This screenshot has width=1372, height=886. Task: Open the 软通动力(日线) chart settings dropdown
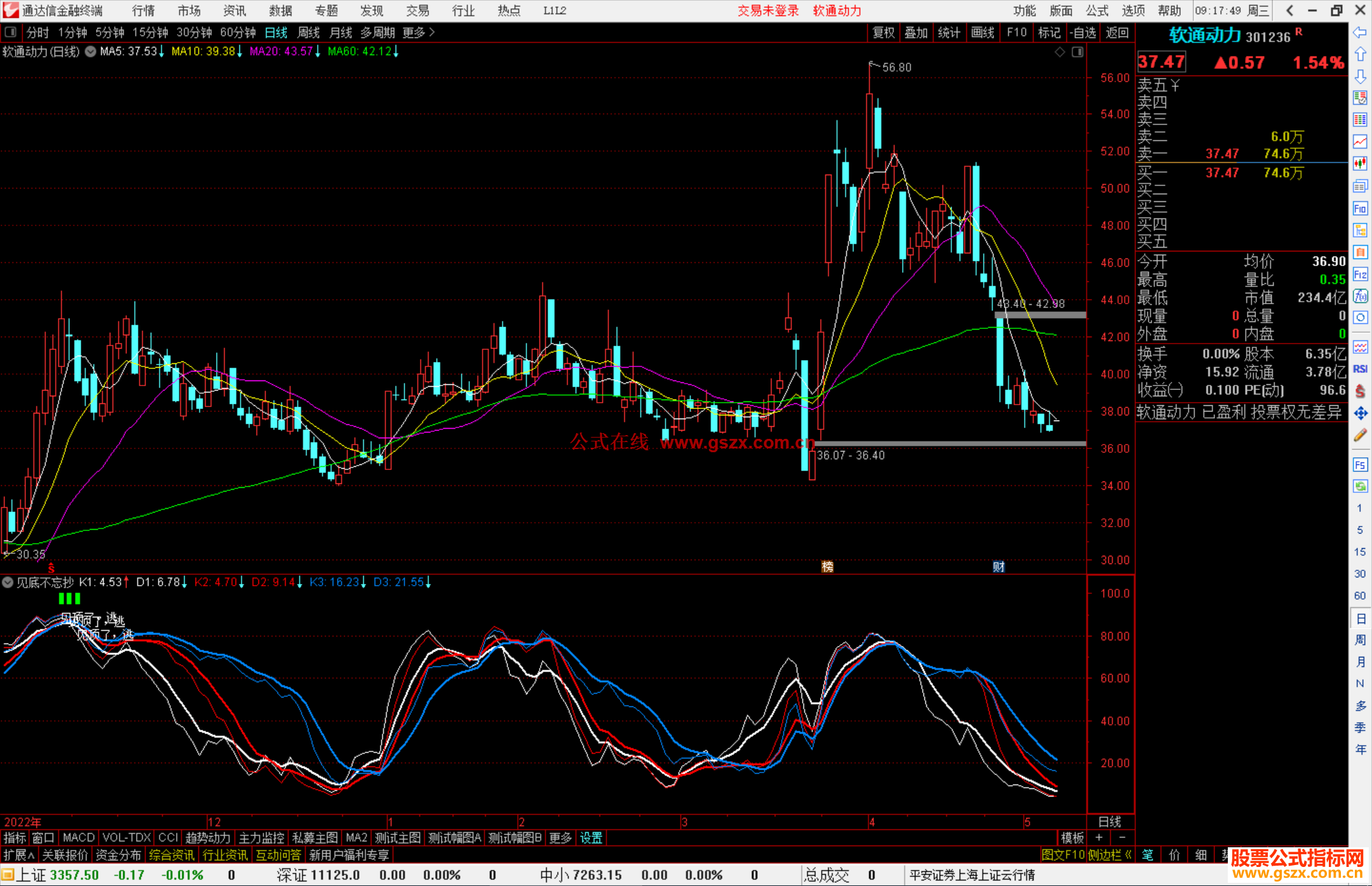tap(91, 52)
